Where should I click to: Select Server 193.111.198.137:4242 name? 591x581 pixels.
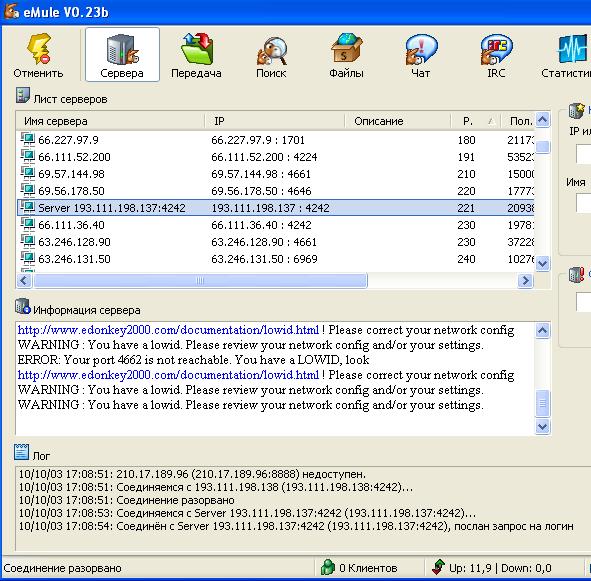coord(112,208)
